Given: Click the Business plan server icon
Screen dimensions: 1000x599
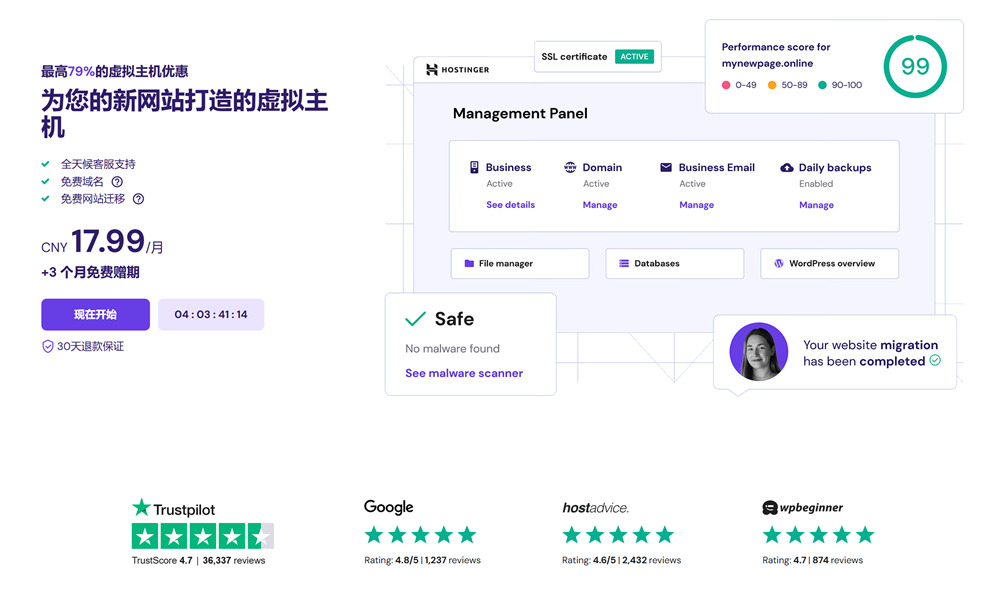Looking at the screenshot, I should coord(474,167).
